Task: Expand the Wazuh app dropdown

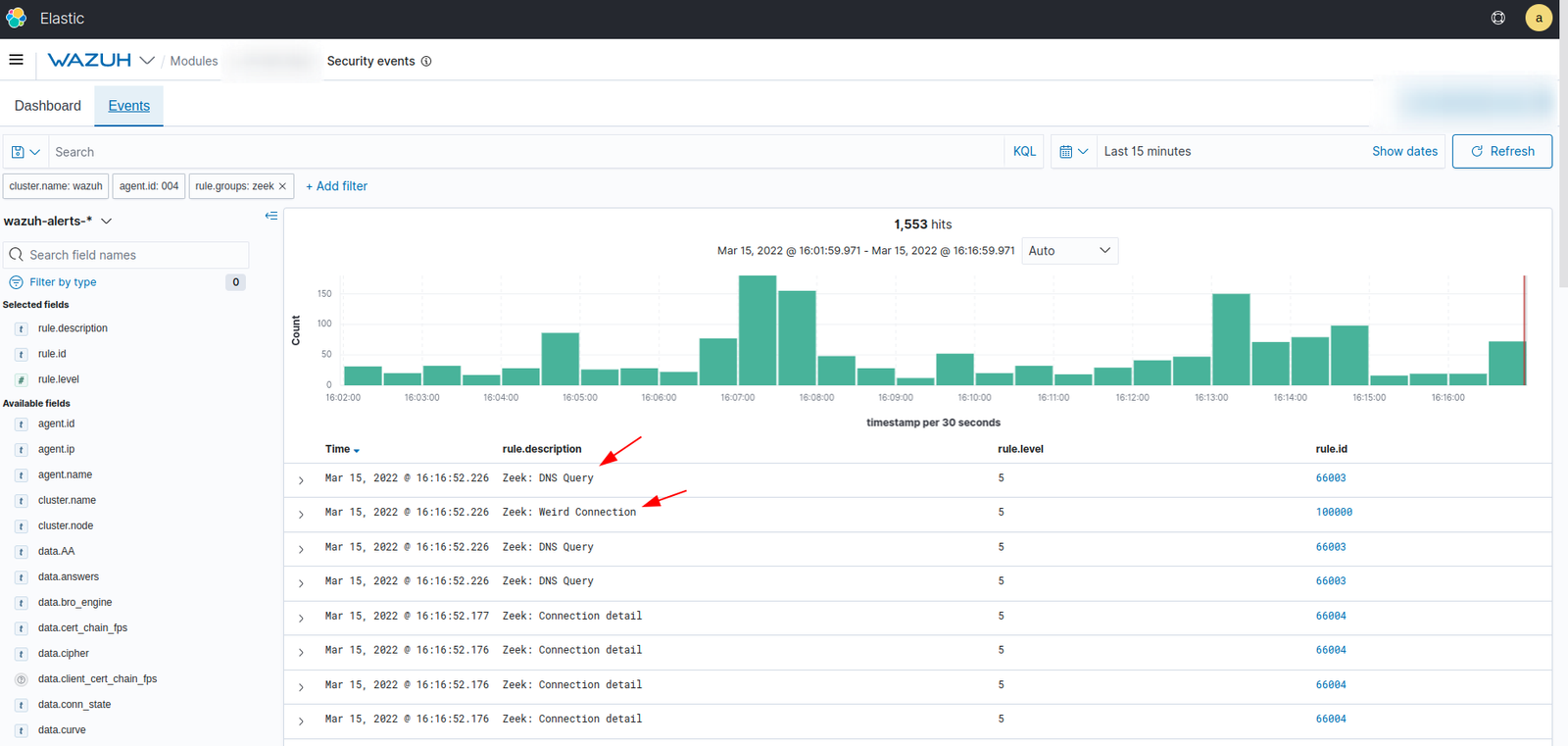Action: pos(147,61)
